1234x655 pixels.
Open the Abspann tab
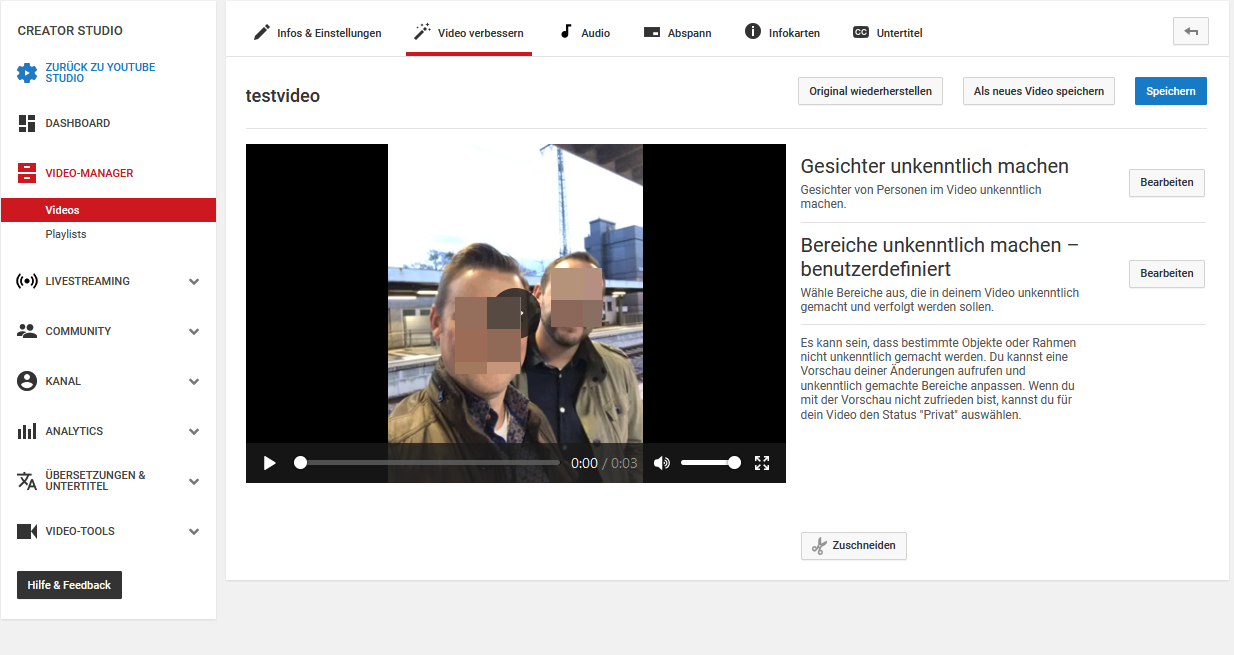678,33
